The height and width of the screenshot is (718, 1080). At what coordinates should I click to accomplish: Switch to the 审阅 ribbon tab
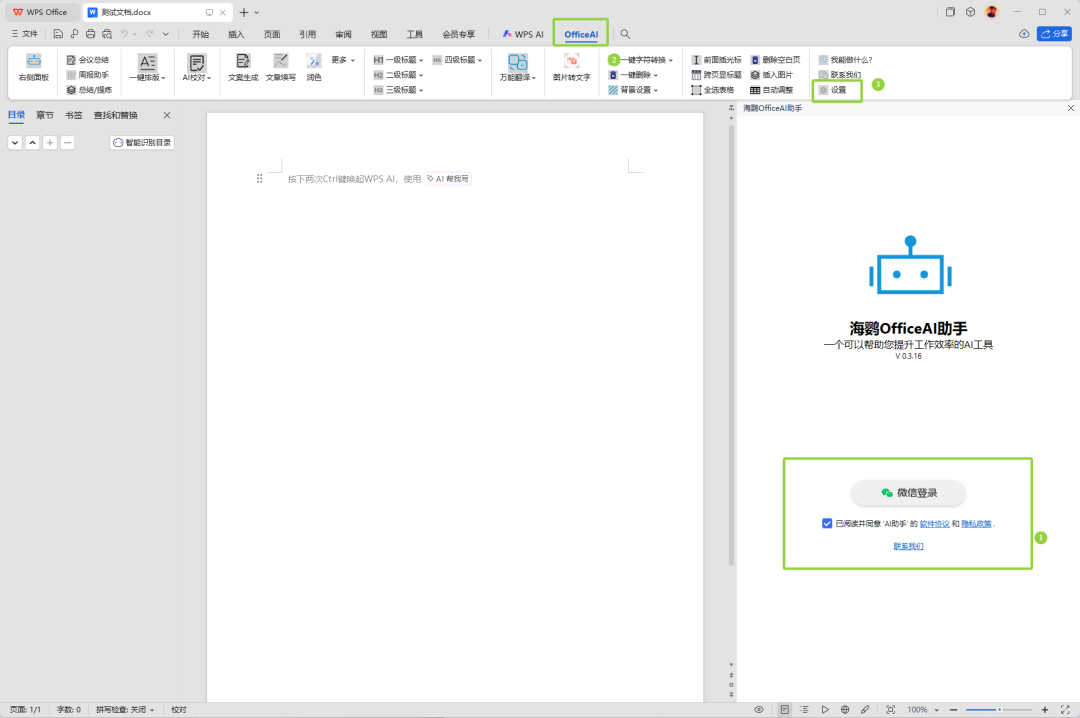click(343, 34)
